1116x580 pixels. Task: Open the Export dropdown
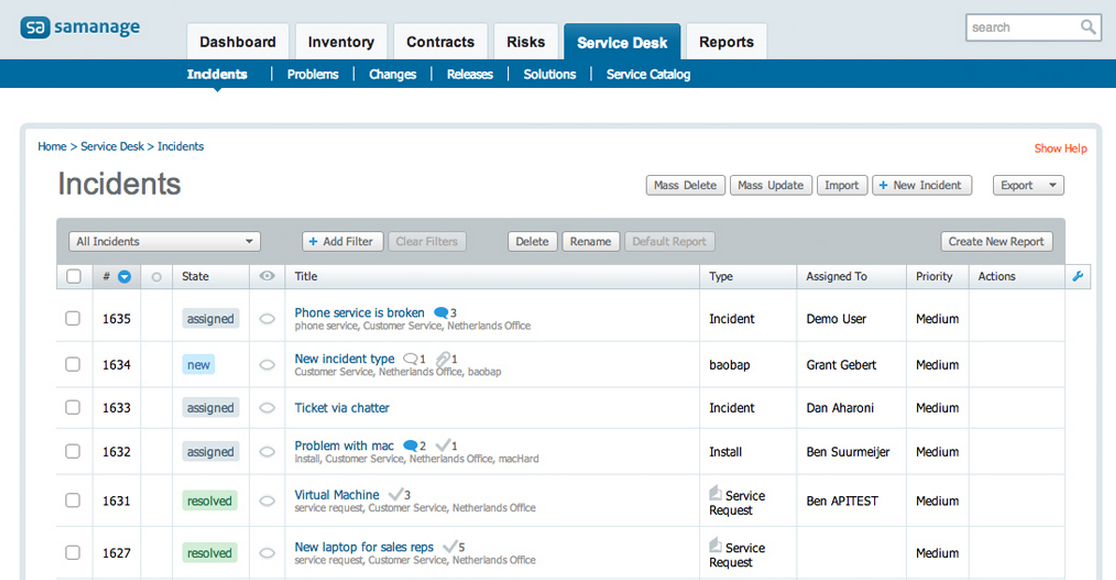[x=1028, y=185]
